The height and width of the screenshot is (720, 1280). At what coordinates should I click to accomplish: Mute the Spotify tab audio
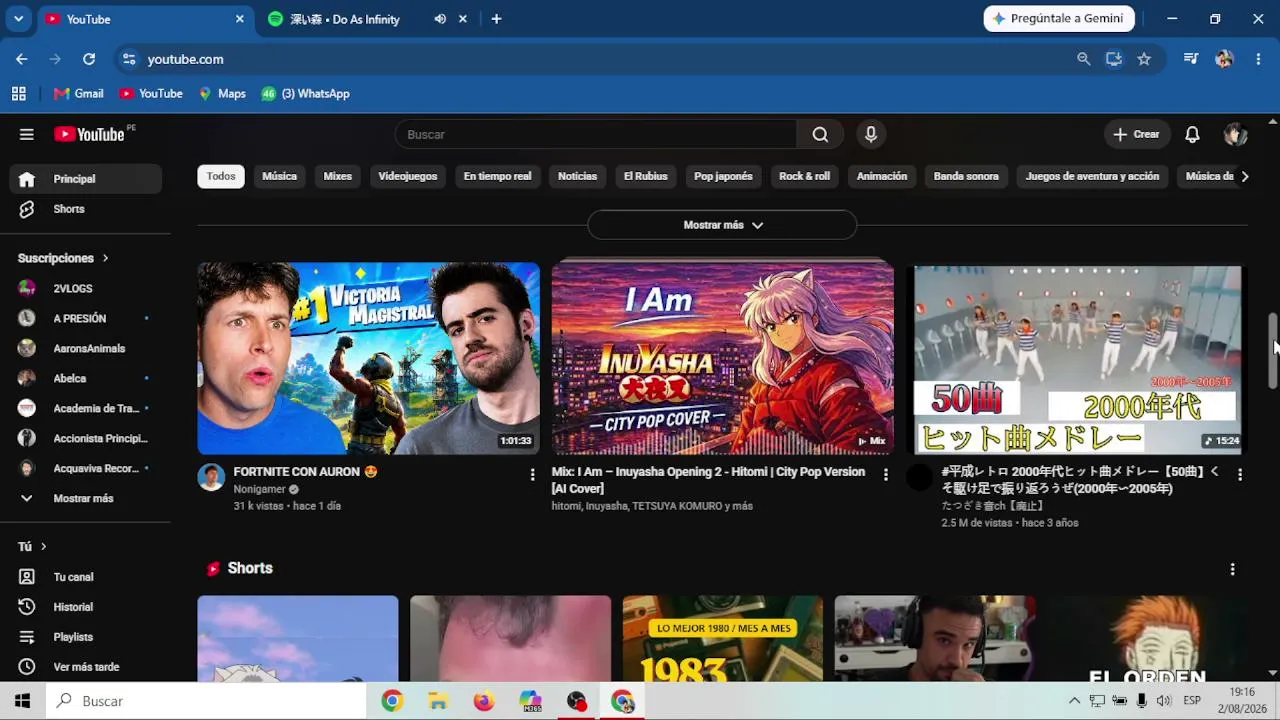(x=440, y=19)
